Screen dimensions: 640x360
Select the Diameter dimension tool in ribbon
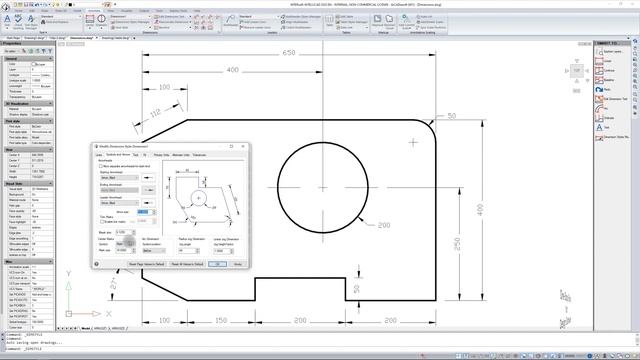(101, 22)
